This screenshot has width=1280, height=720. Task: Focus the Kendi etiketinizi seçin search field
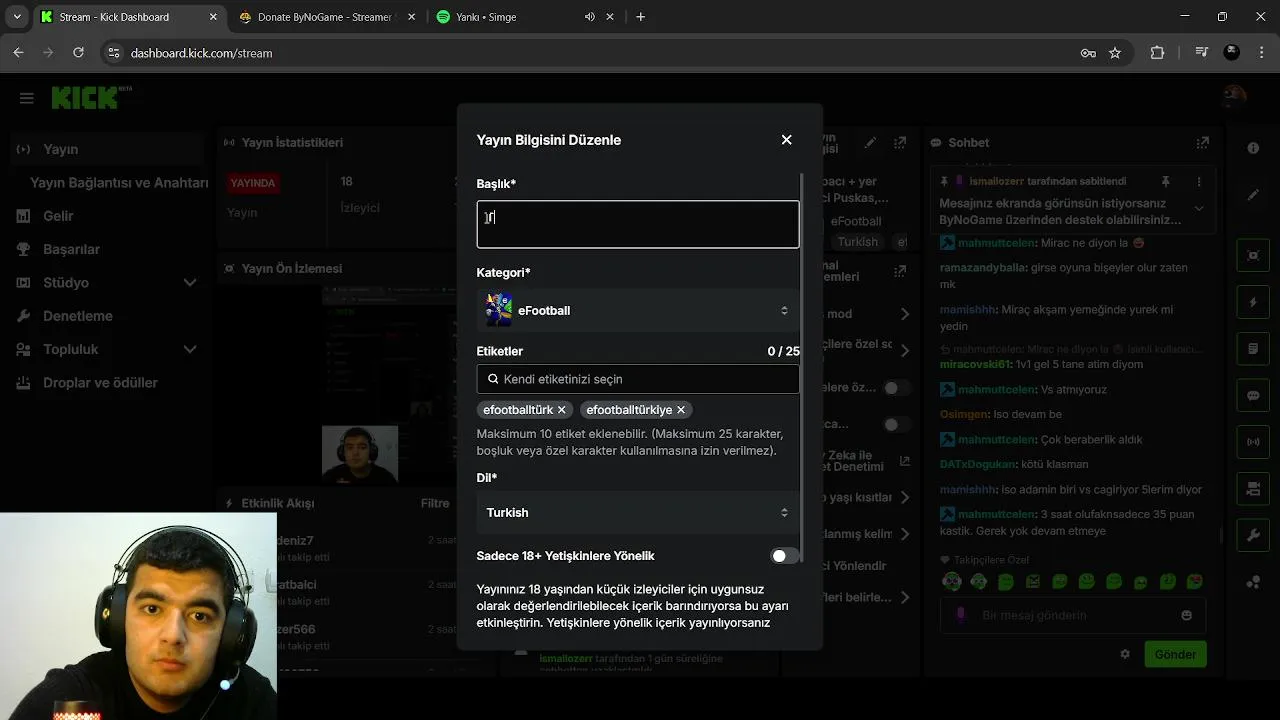pyautogui.click(x=638, y=379)
